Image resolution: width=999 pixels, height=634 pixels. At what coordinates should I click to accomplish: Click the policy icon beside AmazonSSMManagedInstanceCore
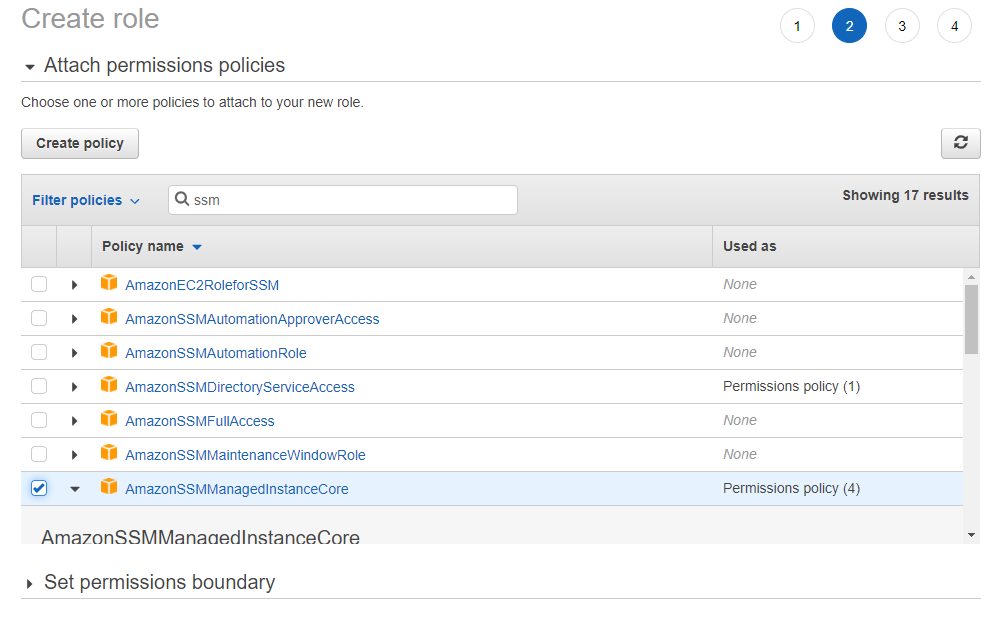click(x=109, y=486)
